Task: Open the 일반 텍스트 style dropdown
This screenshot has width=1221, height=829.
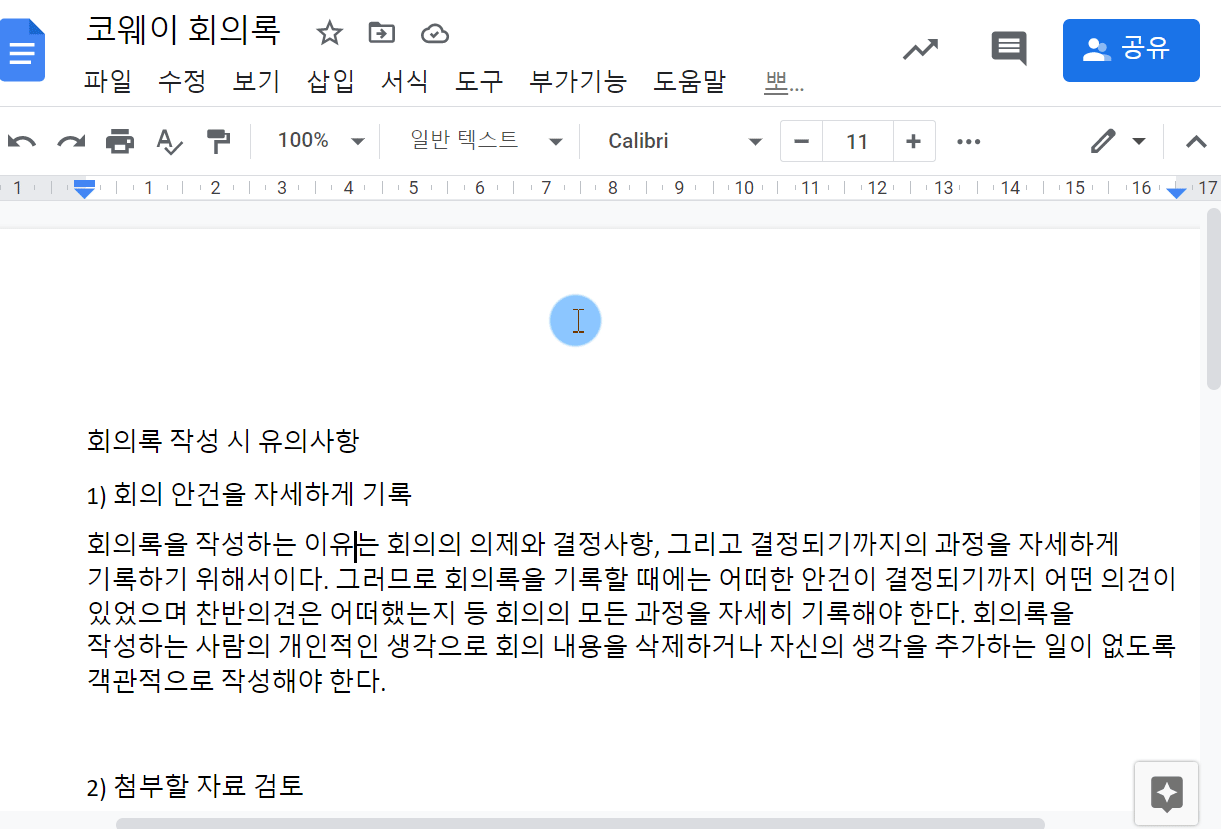Action: (x=485, y=141)
